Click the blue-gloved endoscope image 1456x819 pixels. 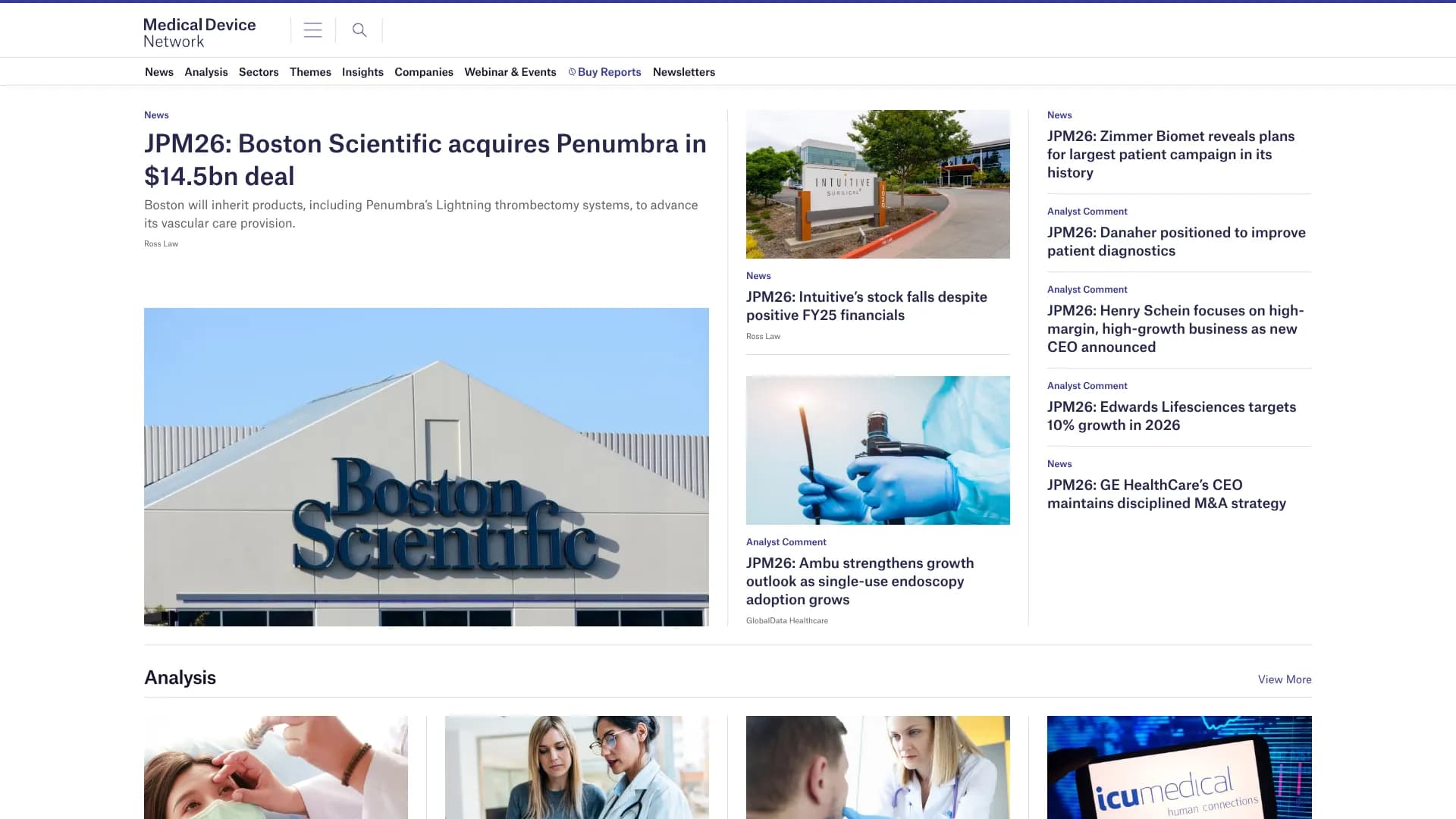(x=878, y=450)
